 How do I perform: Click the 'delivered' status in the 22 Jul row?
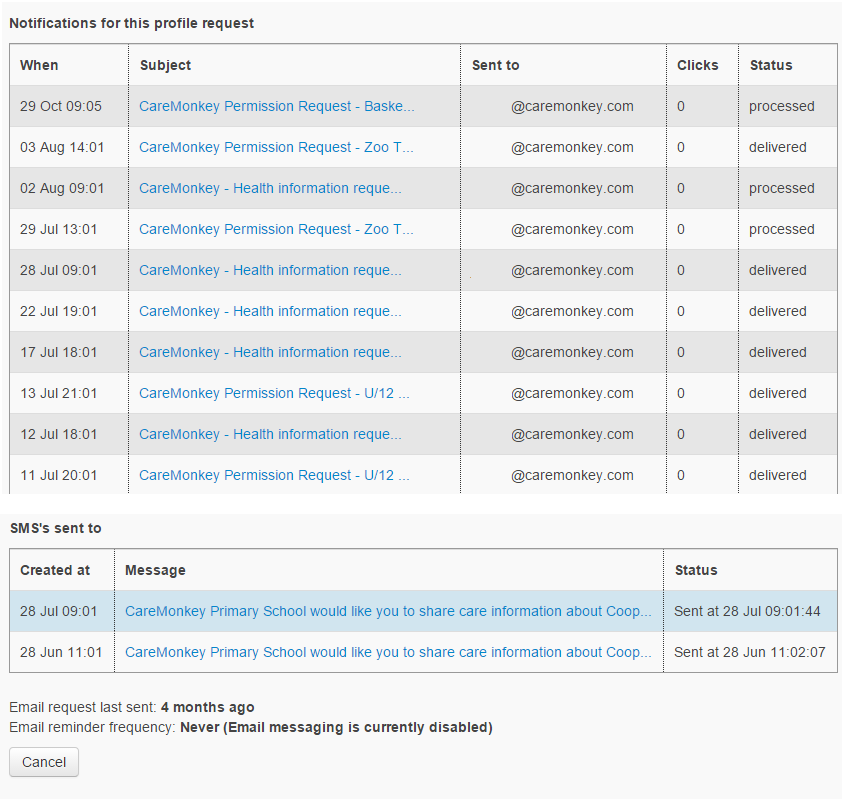coord(778,311)
